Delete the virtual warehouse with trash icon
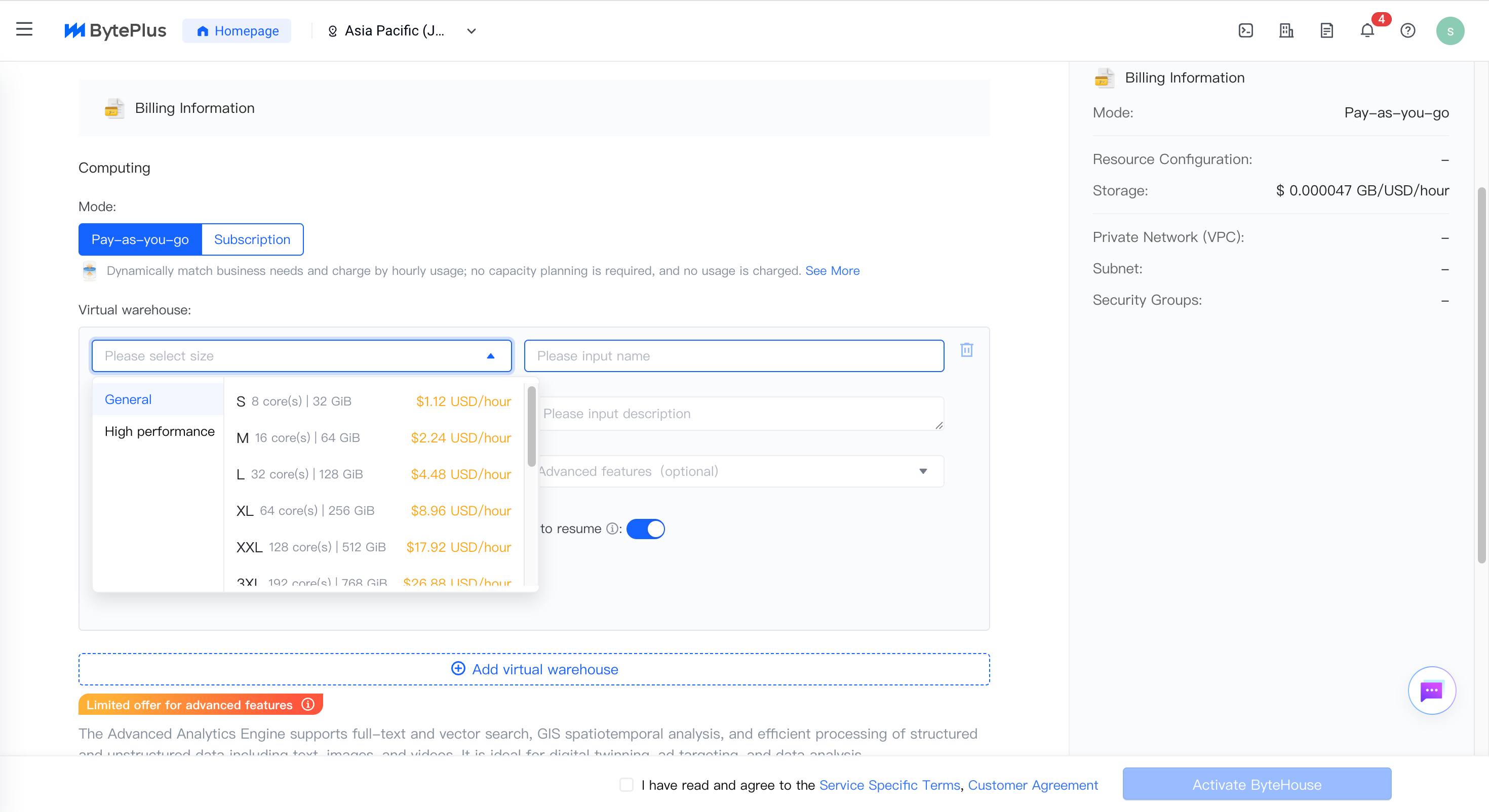This screenshot has width=1489, height=812. tap(966, 350)
